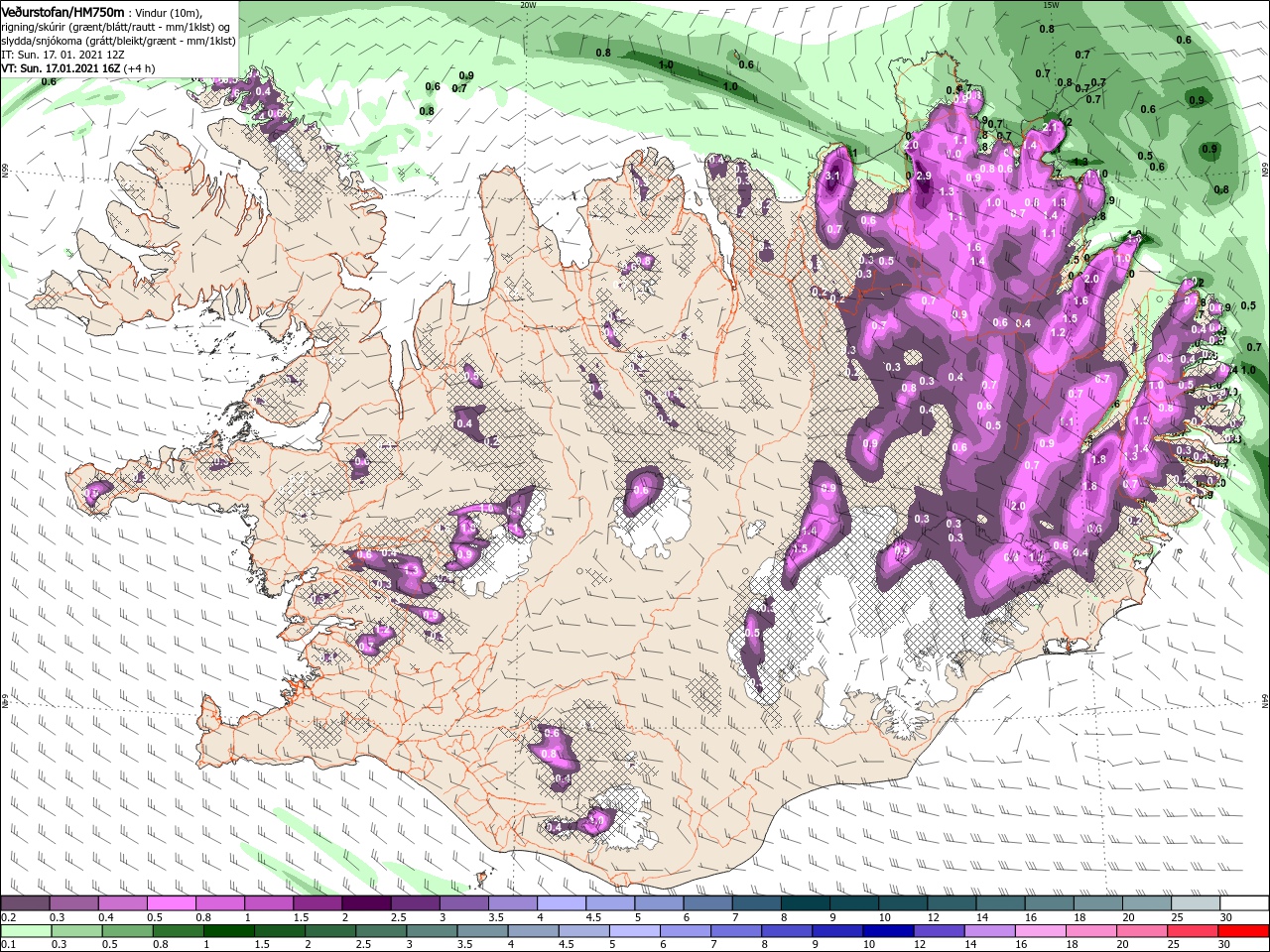The width and height of the screenshot is (1270, 952).
Task: Click the pale lavender swatch between 4 and 4.5
Action: pos(561,902)
